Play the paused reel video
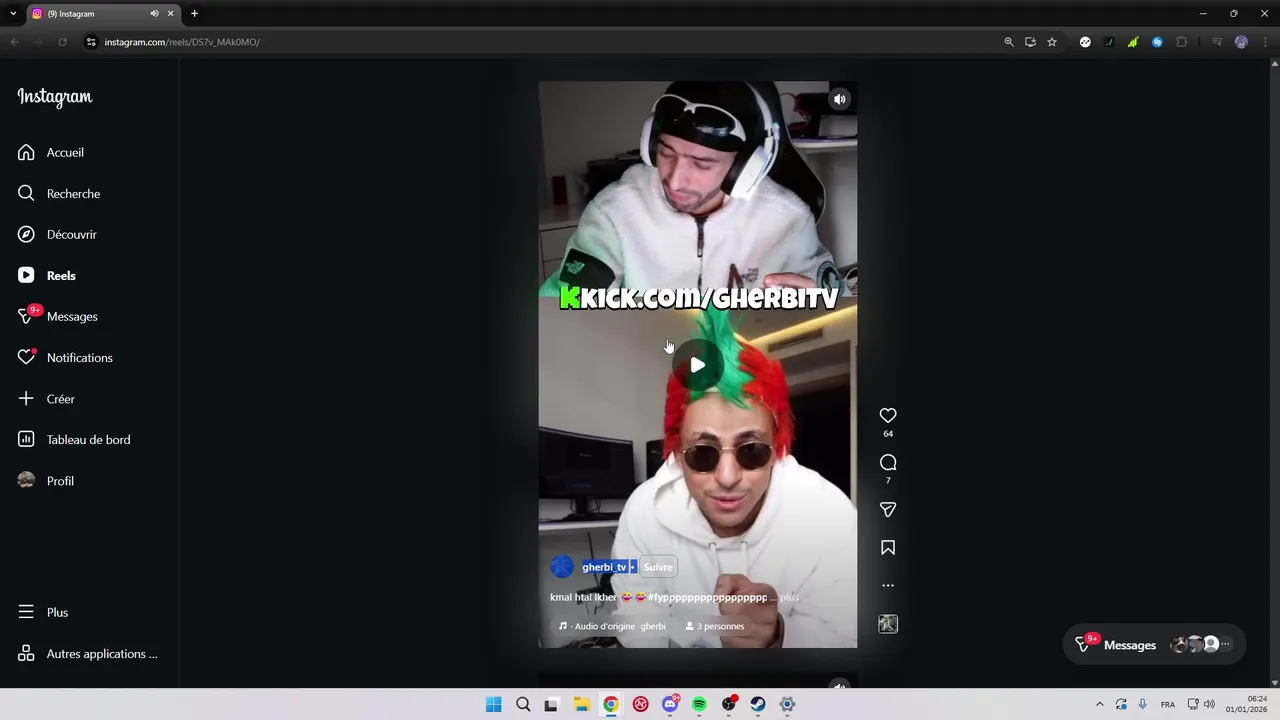The image size is (1280, 720). (697, 365)
